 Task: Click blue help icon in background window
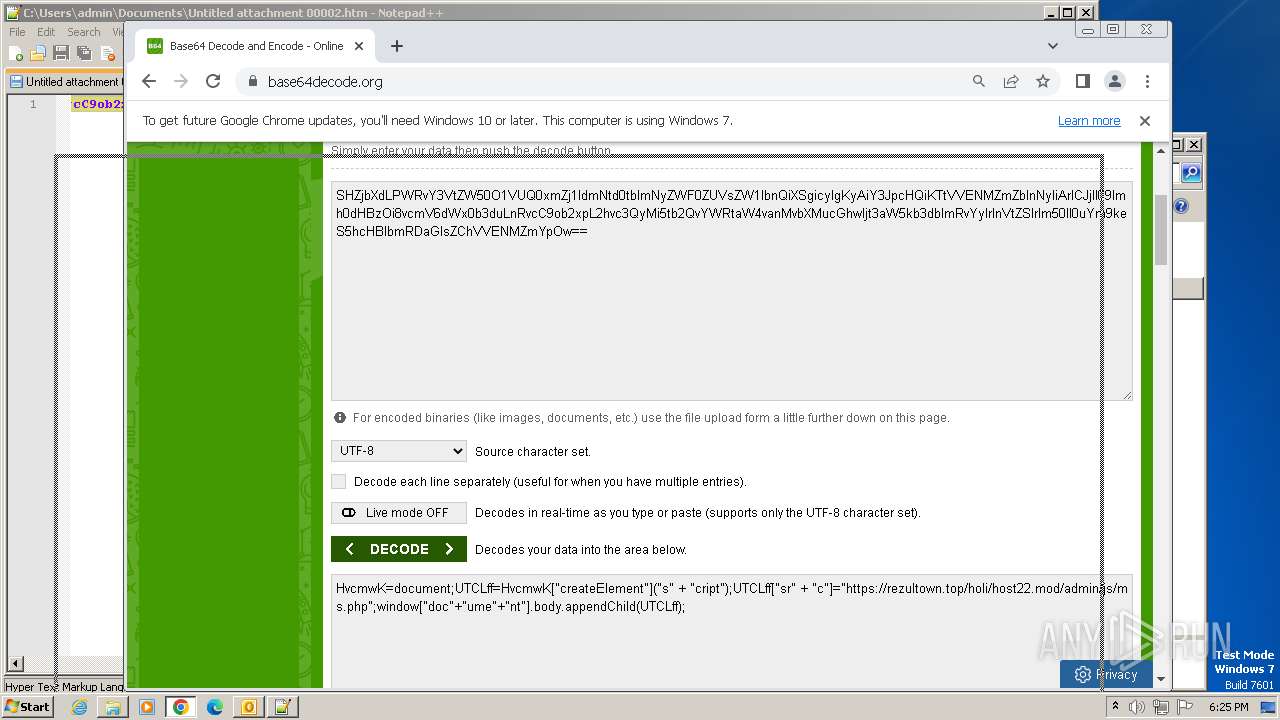coord(1181,206)
